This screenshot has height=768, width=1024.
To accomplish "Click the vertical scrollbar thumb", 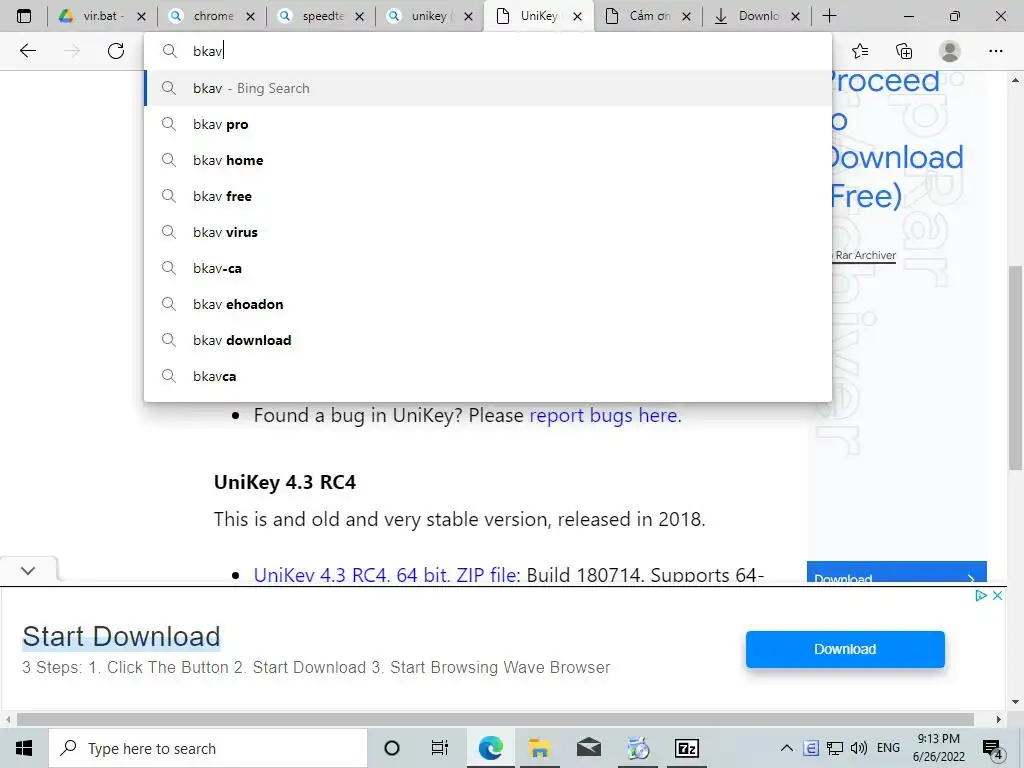I will click(x=1015, y=367).
